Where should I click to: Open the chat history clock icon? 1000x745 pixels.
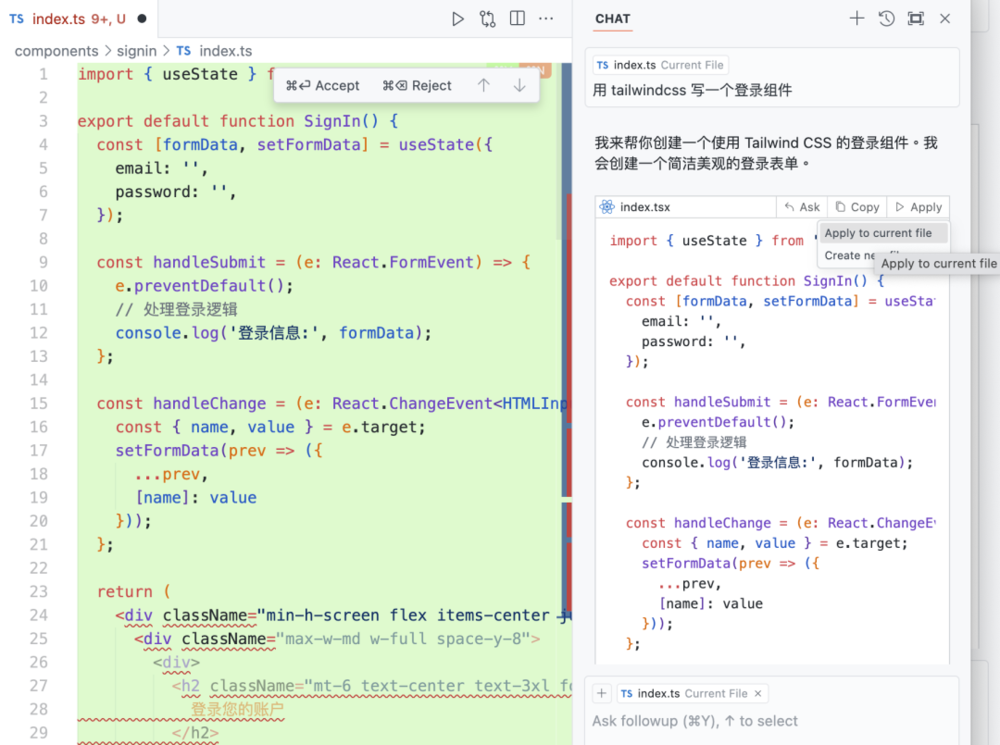(x=886, y=18)
